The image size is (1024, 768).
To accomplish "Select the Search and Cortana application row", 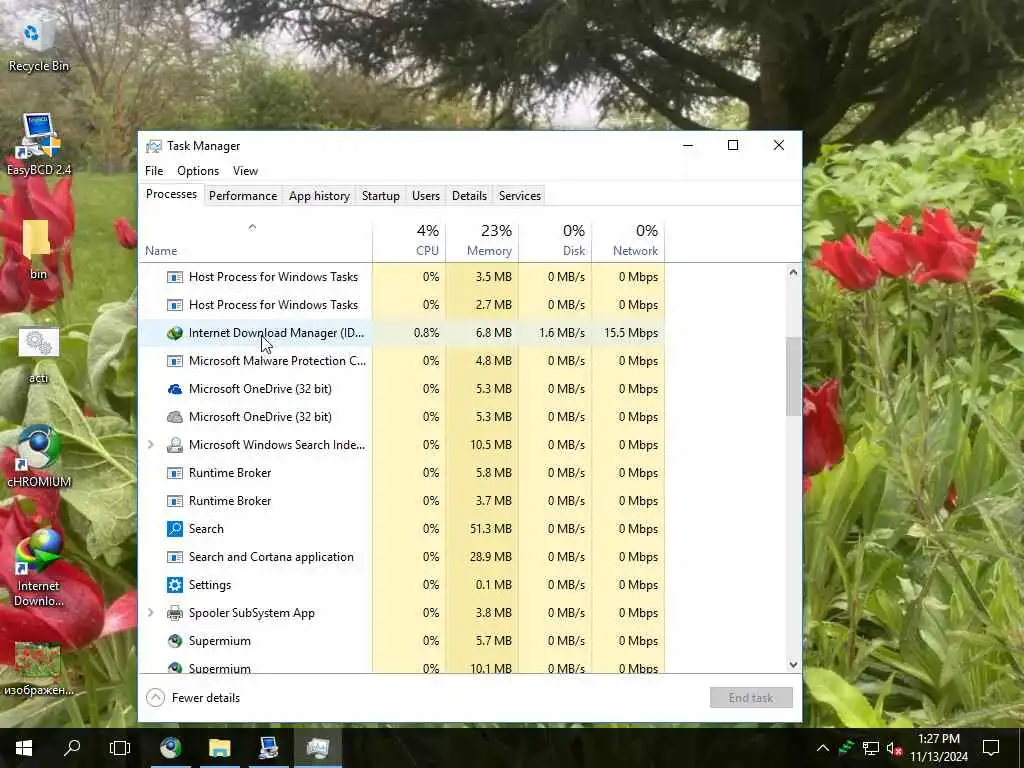I will tap(402, 557).
